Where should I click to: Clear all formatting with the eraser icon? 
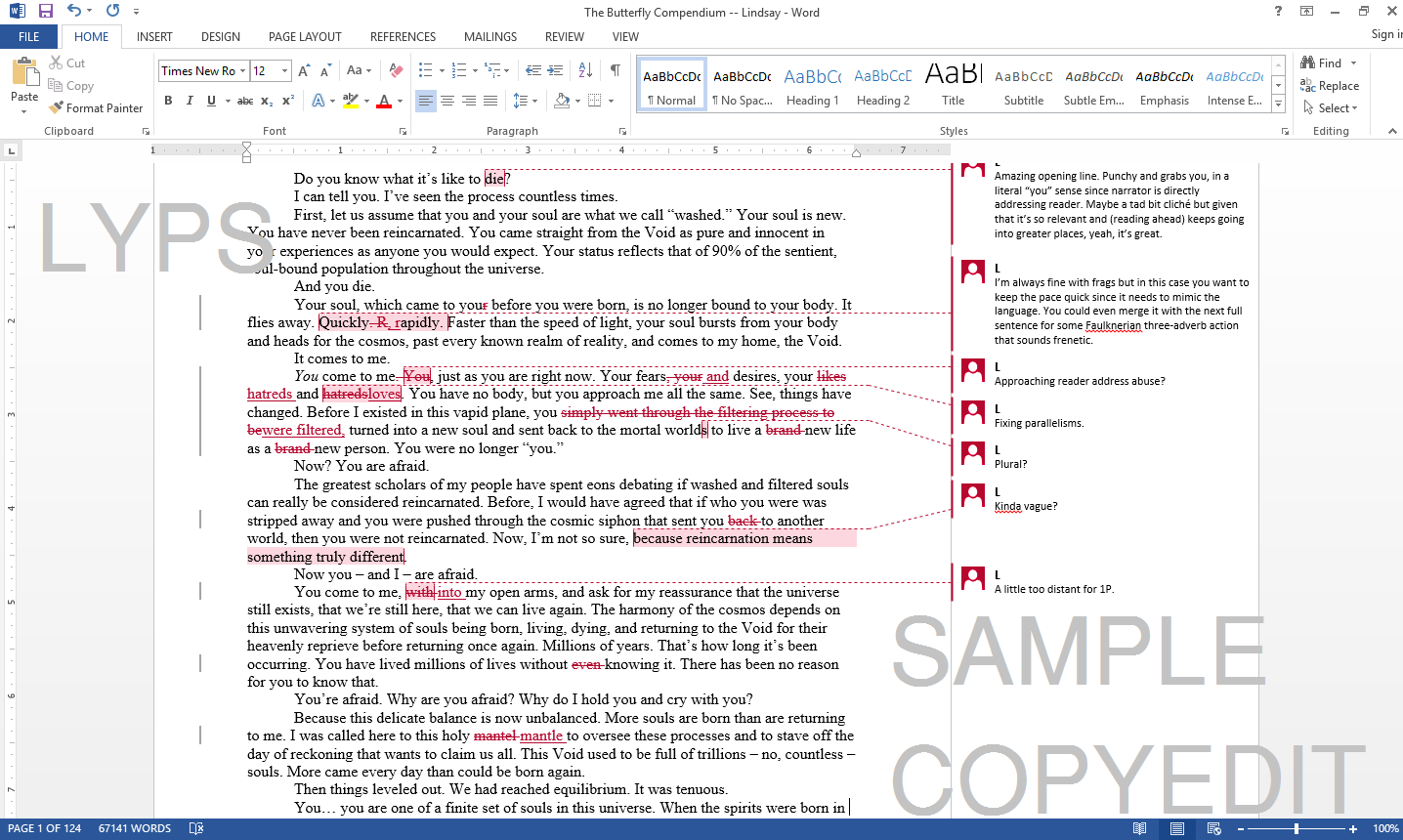coord(396,70)
